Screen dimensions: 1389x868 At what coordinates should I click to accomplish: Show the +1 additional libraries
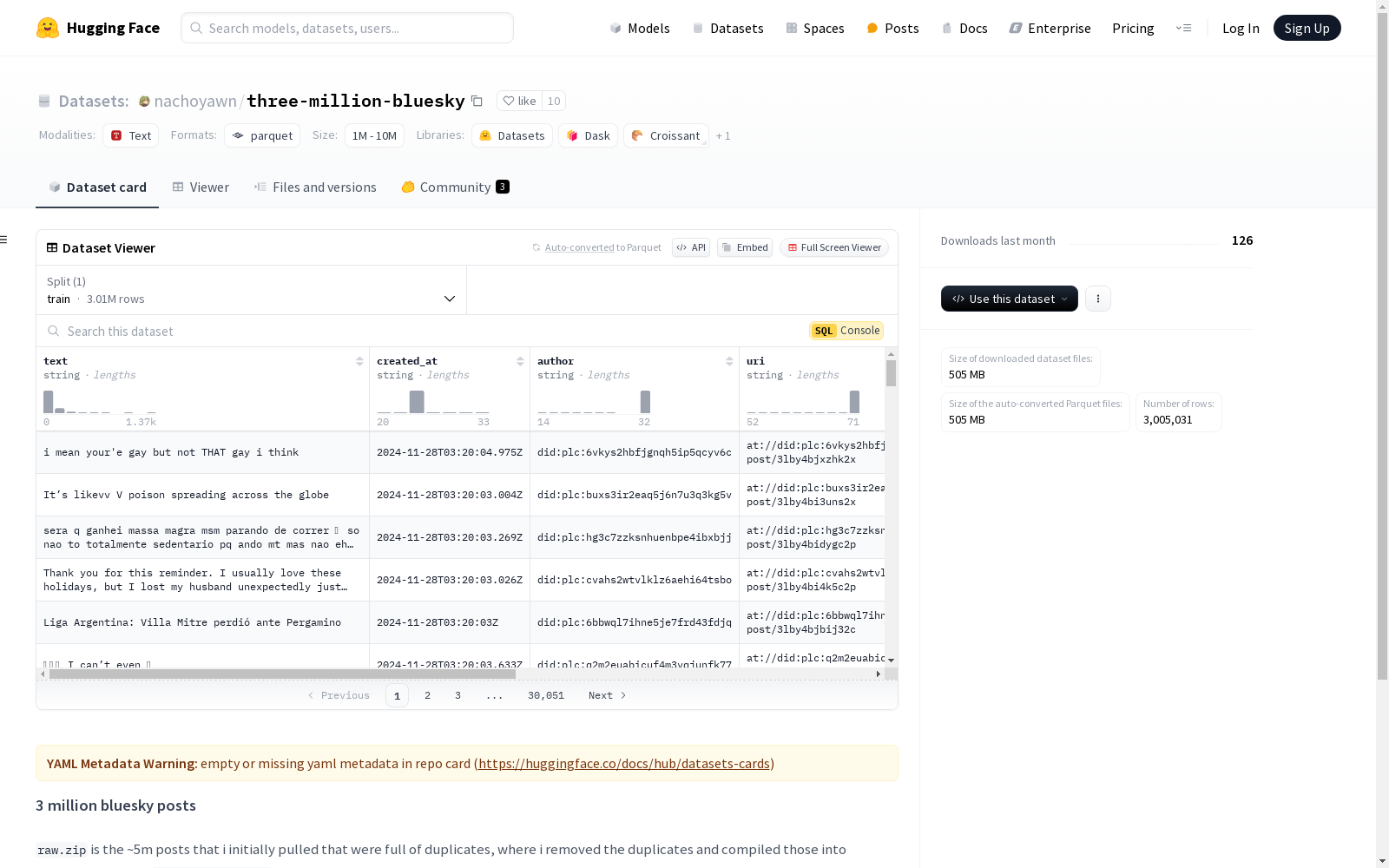click(x=723, y=136)
